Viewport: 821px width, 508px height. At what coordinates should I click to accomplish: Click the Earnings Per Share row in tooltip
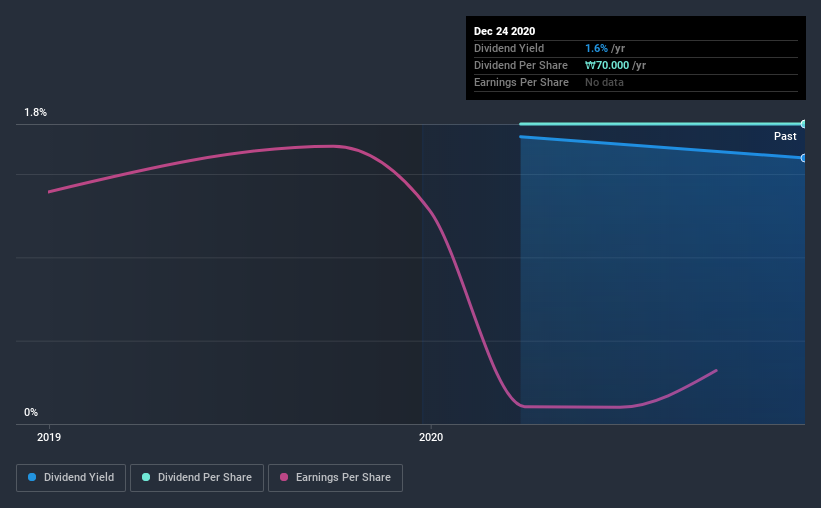(636, 82)
